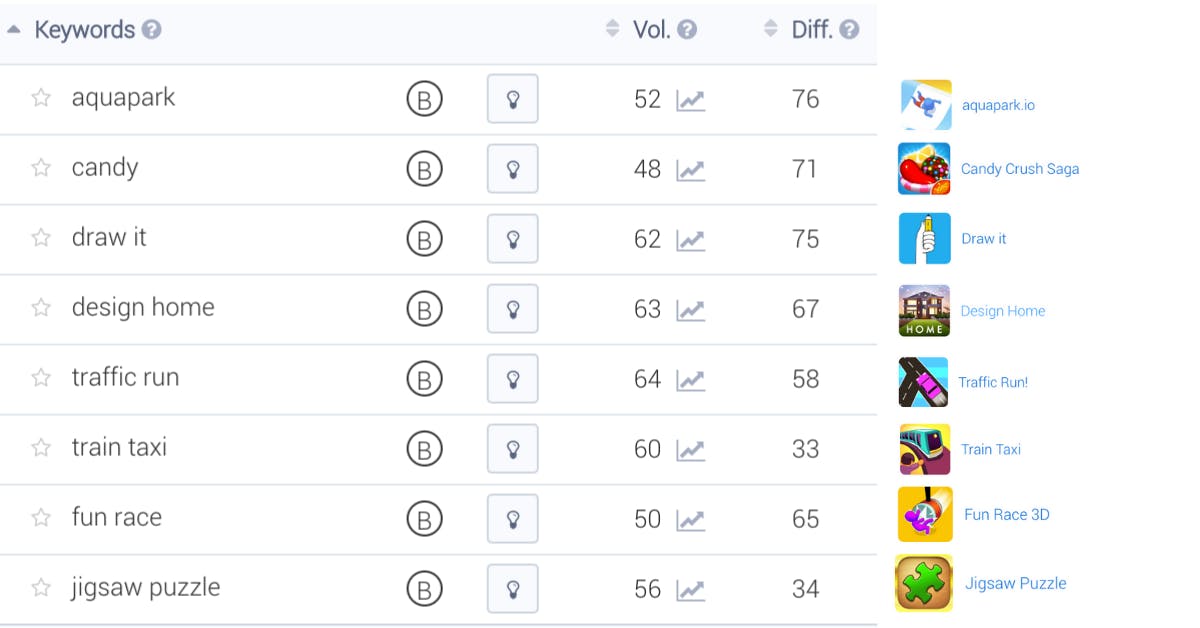Click the B badge for fun race
The width and height of the screenshot is (1200, 628).
424,519
